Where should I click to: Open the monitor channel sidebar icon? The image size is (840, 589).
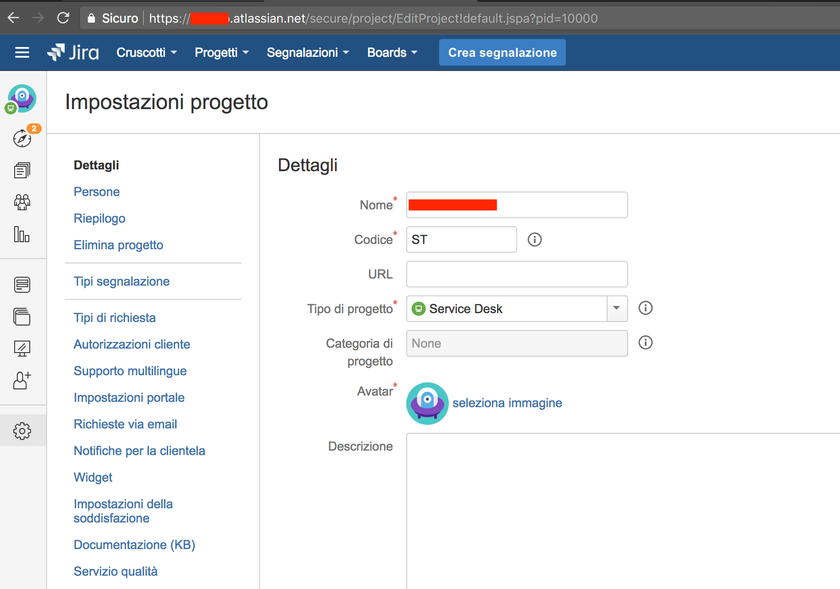(x=22, y=349)
